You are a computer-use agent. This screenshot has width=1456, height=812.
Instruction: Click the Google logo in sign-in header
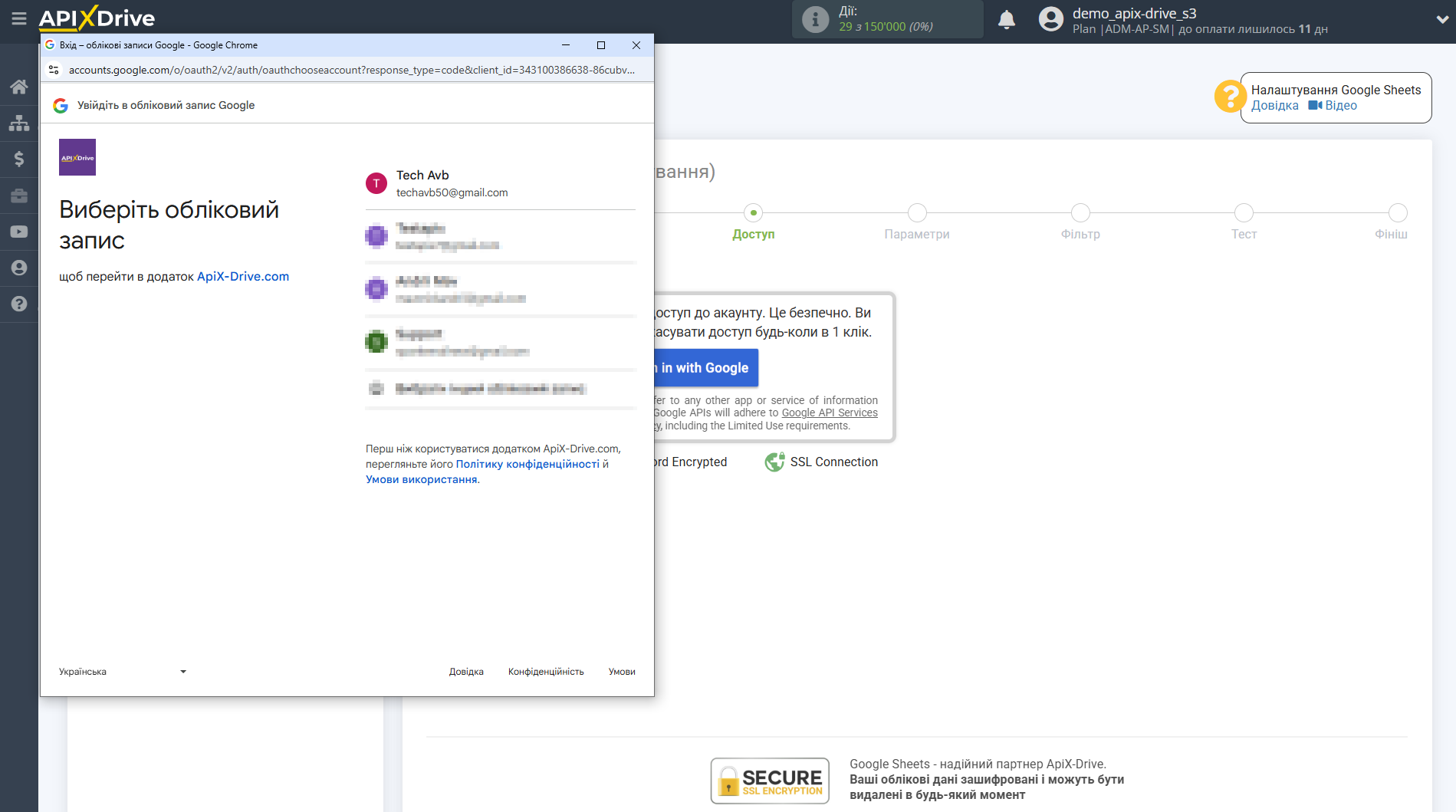tap(61, 105)
